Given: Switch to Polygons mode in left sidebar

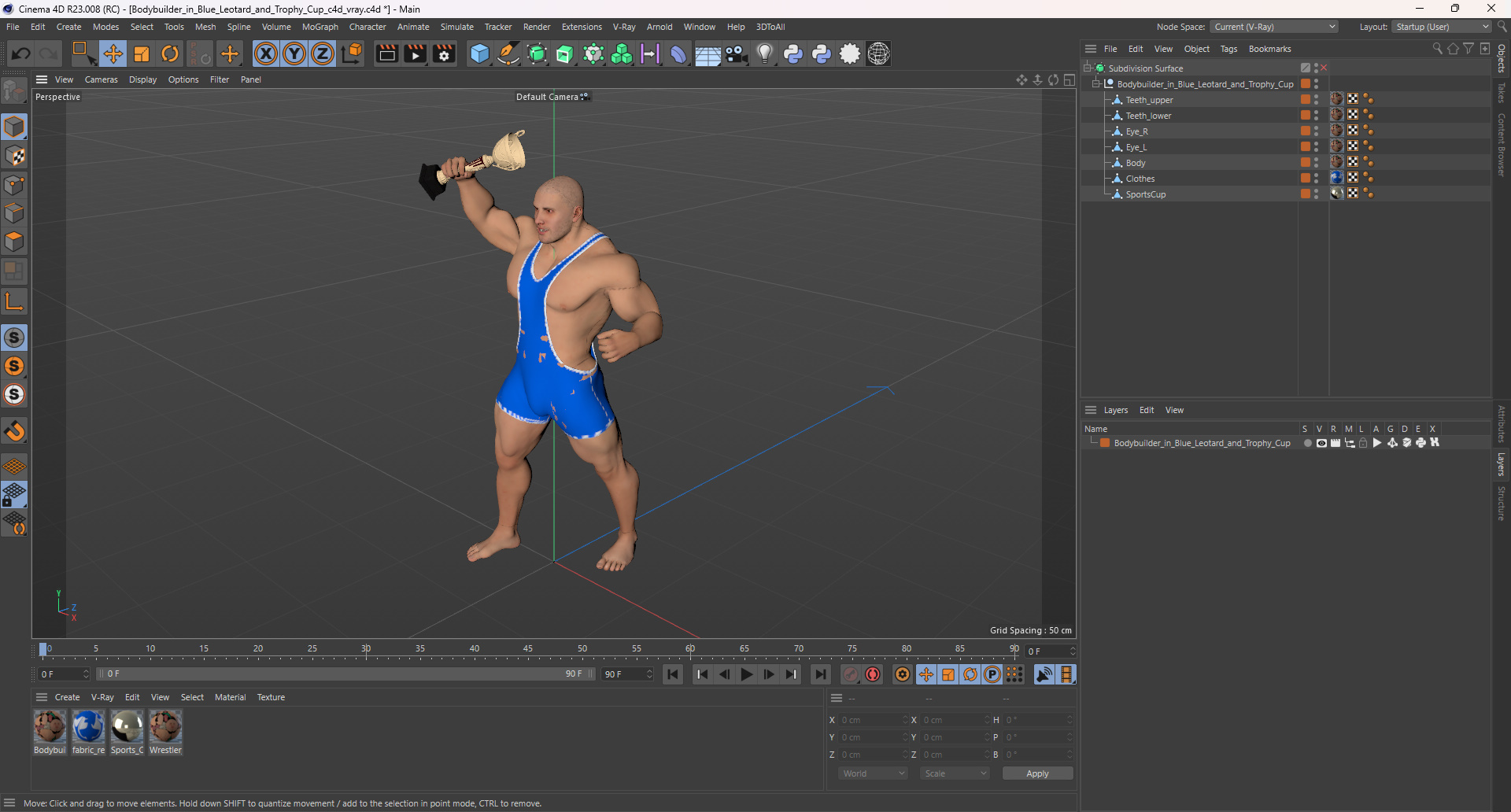Looking at the screenshot, I should point(14,242).
